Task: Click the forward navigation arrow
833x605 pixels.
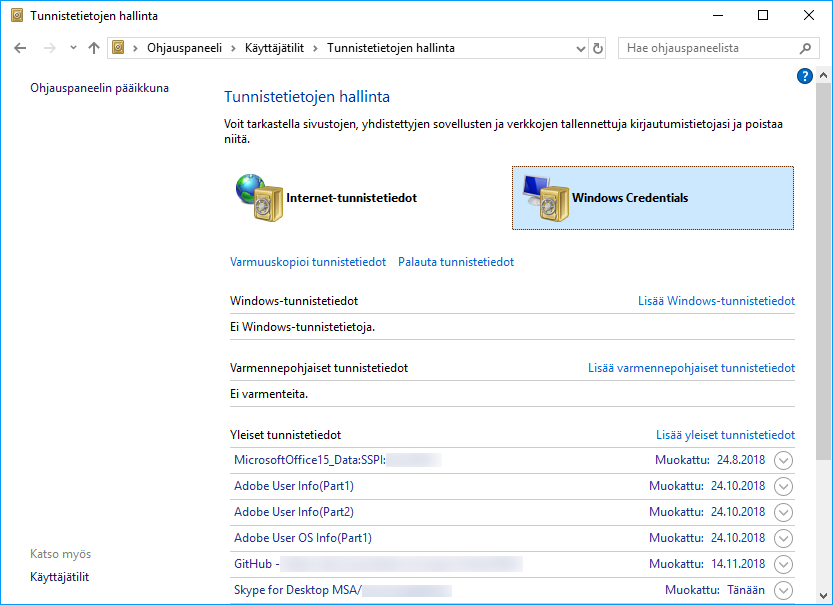Action: (x=47, y=48)
